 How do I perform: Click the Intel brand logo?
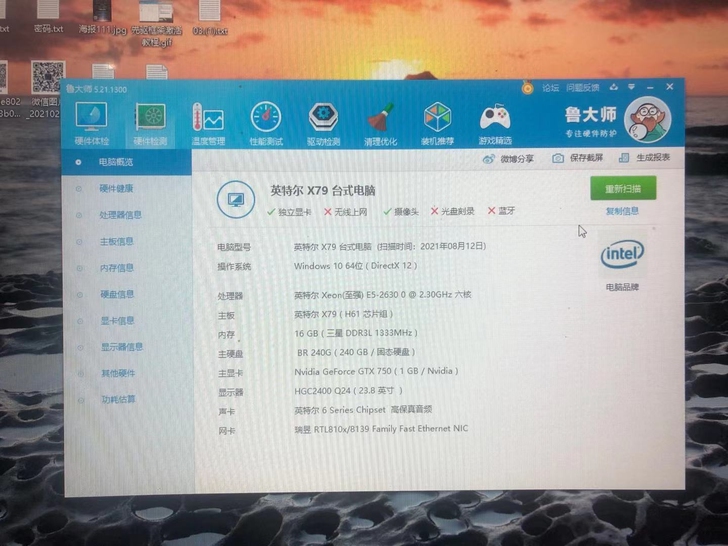pyautogui.click(x=622, y=254)
